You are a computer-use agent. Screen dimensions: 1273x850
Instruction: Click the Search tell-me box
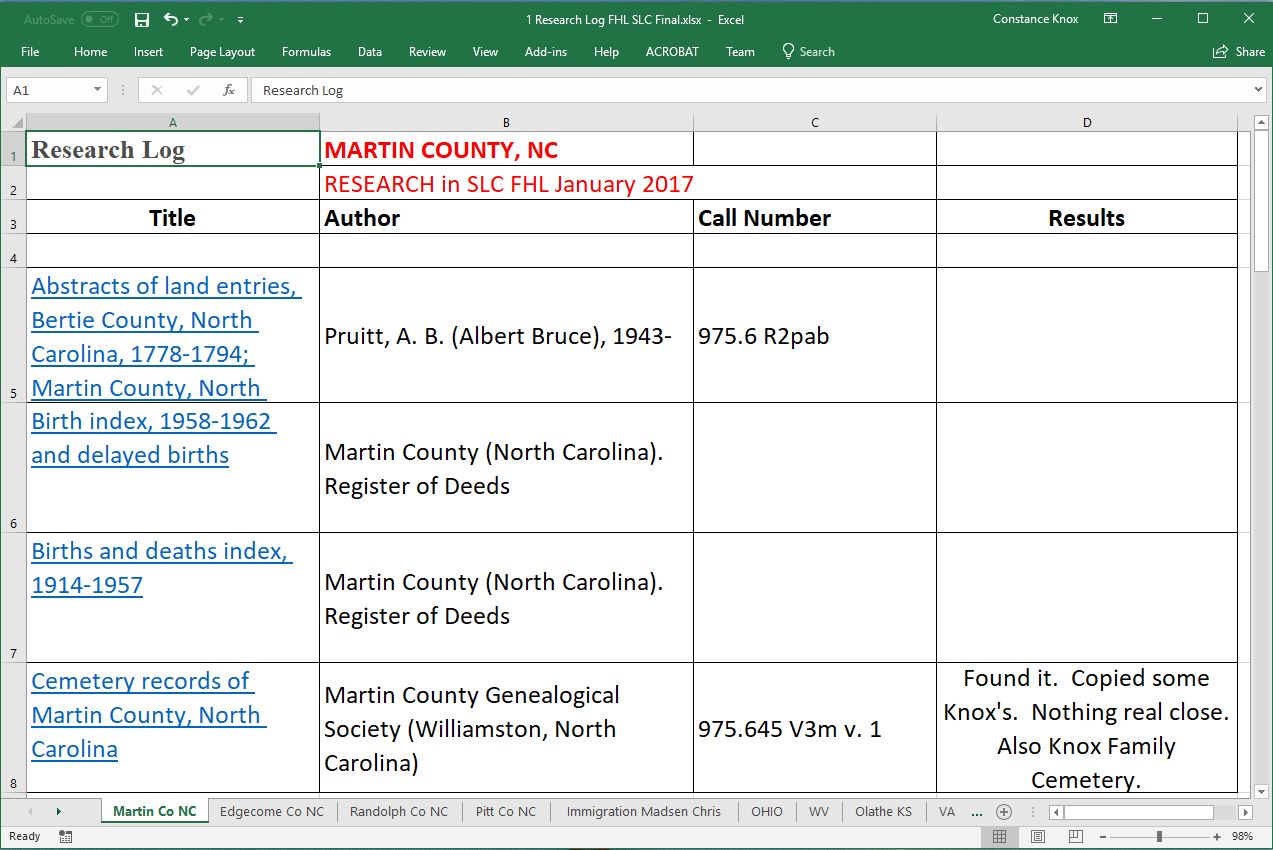(x=808, y=52)
